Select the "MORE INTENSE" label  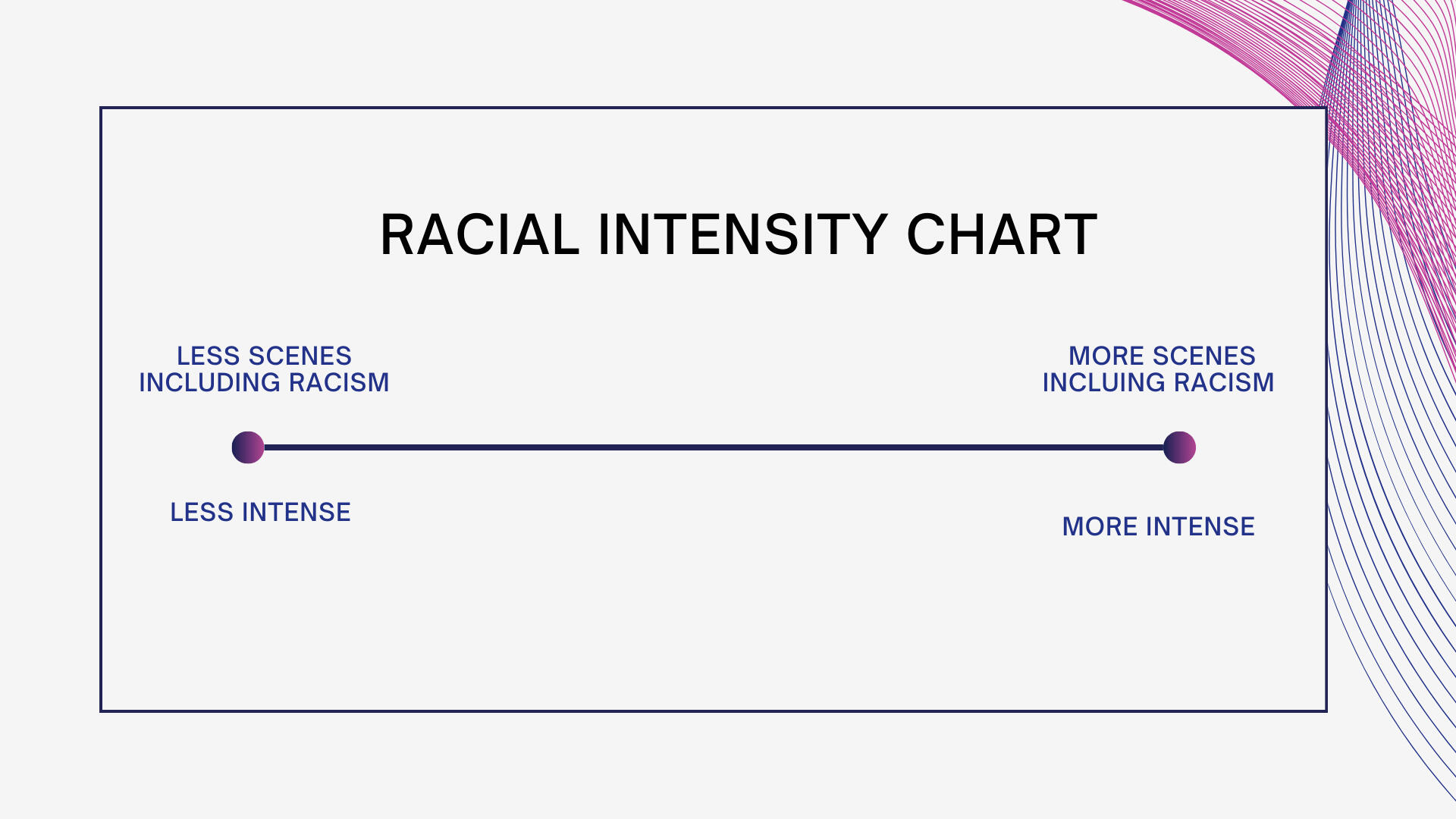pyautogui.click(x=1158, y=527)
